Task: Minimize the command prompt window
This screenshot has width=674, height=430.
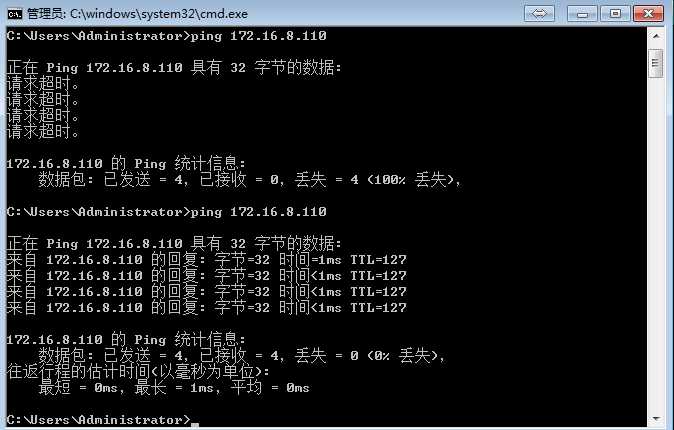Action: point(582,14)
